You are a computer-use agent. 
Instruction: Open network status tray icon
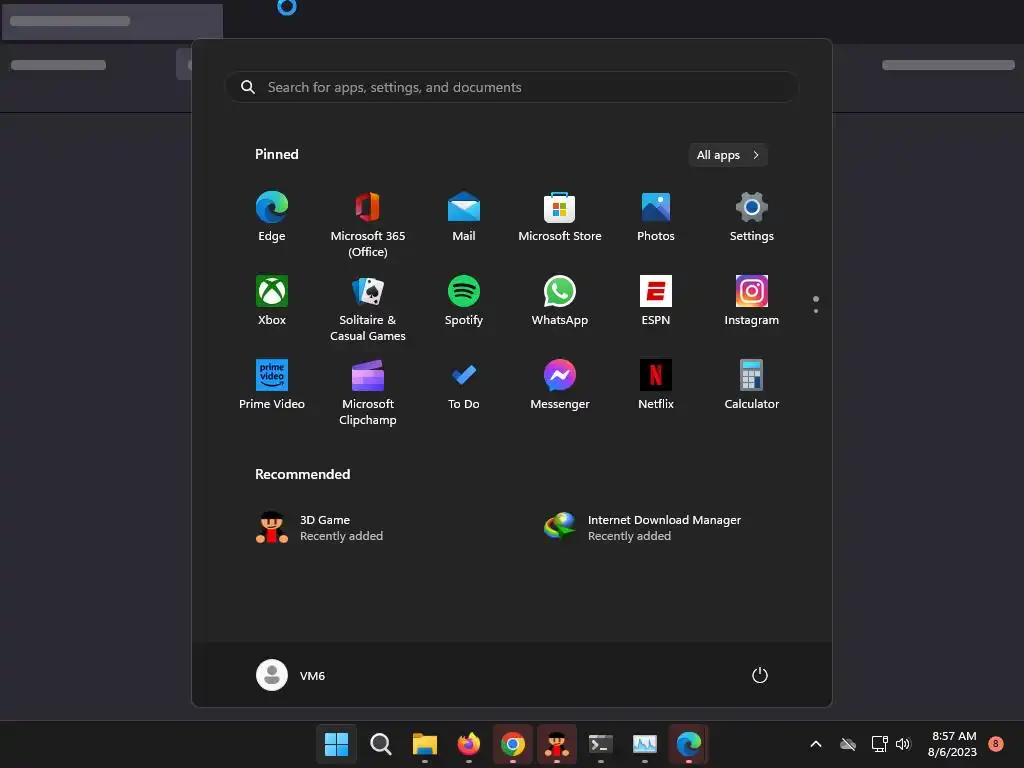coord(879,744)
